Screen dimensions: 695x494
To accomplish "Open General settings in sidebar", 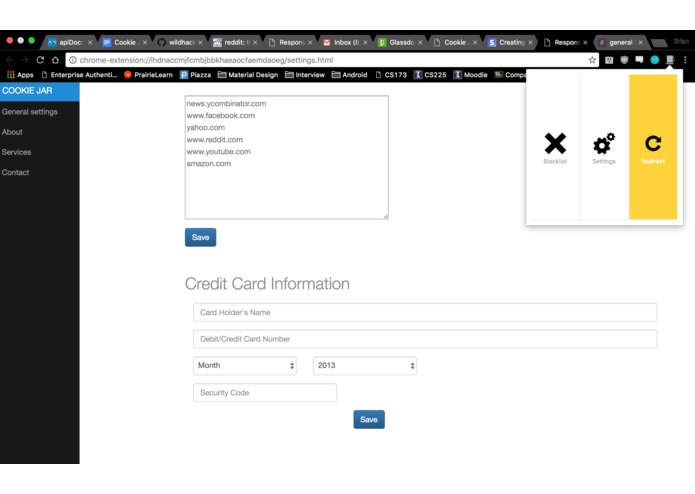I will pyautogui.click(x=30, y=112).
